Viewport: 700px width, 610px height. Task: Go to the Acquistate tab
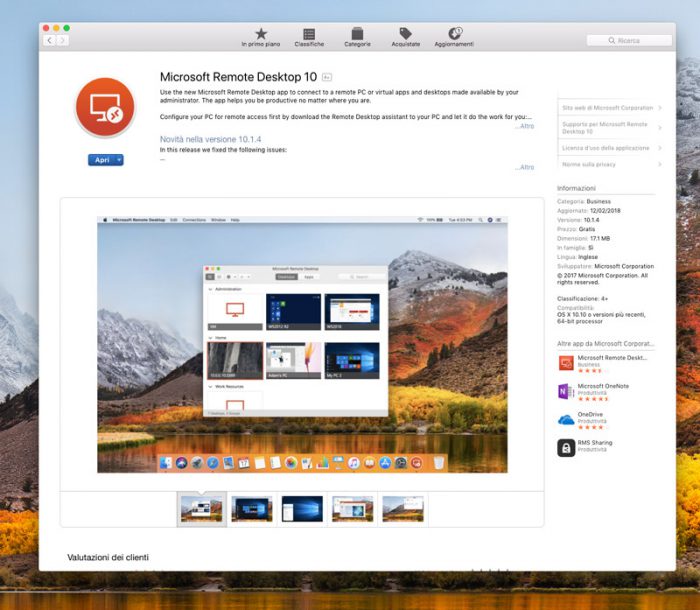click(x=405, y=37)
